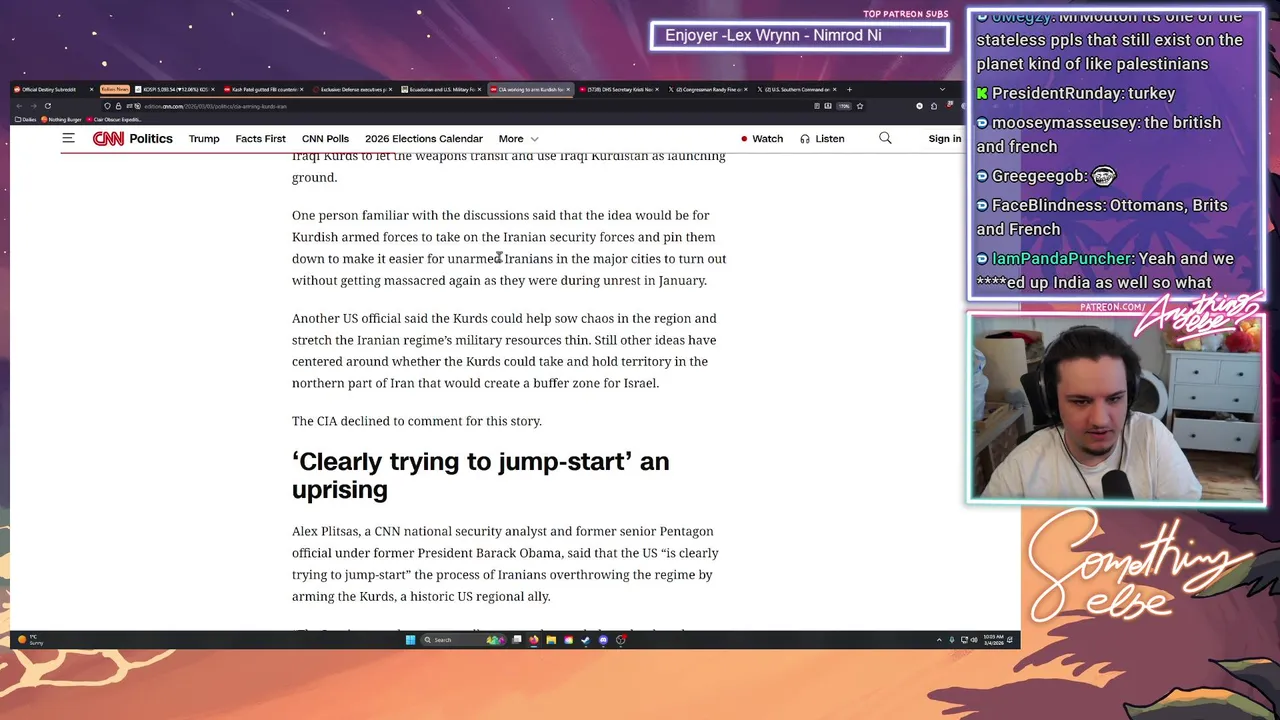This screenshot has height=720, width=1280.
Task: Show hidden system tray icons
Action: tap(939, 640)
